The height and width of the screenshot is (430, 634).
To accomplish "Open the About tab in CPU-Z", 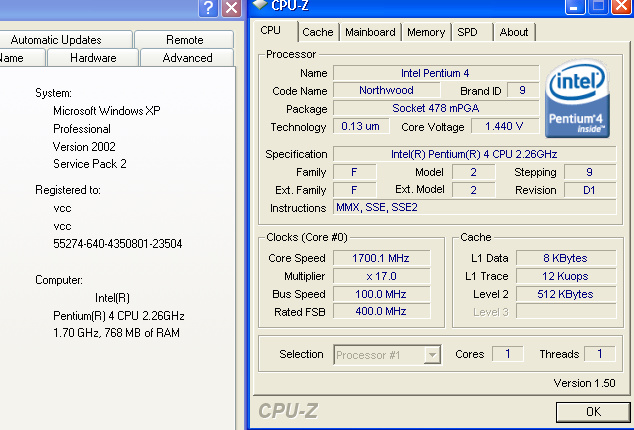I will coord(514,32).
